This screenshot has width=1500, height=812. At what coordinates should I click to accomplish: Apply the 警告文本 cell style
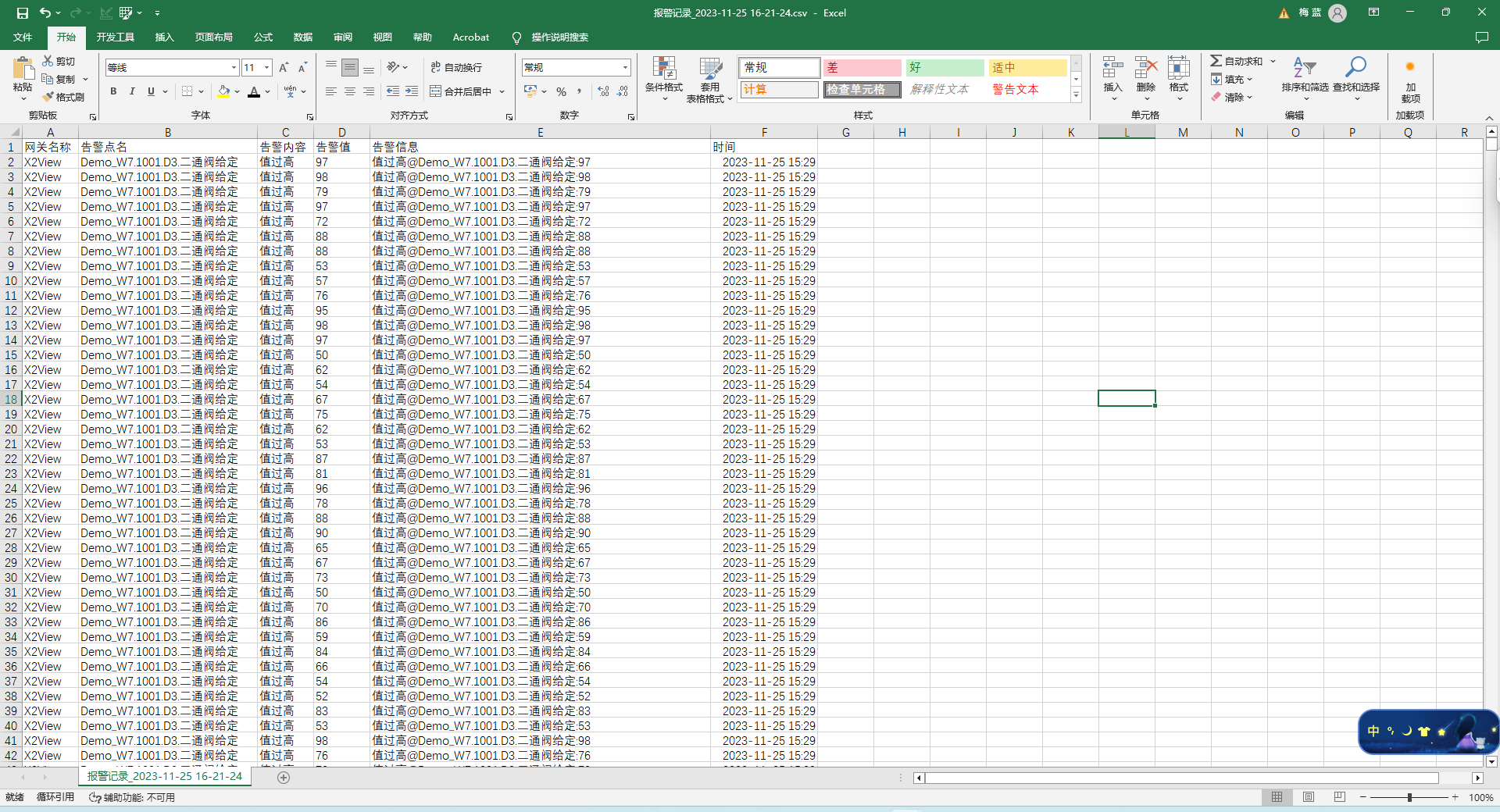tap(1016, 90)
